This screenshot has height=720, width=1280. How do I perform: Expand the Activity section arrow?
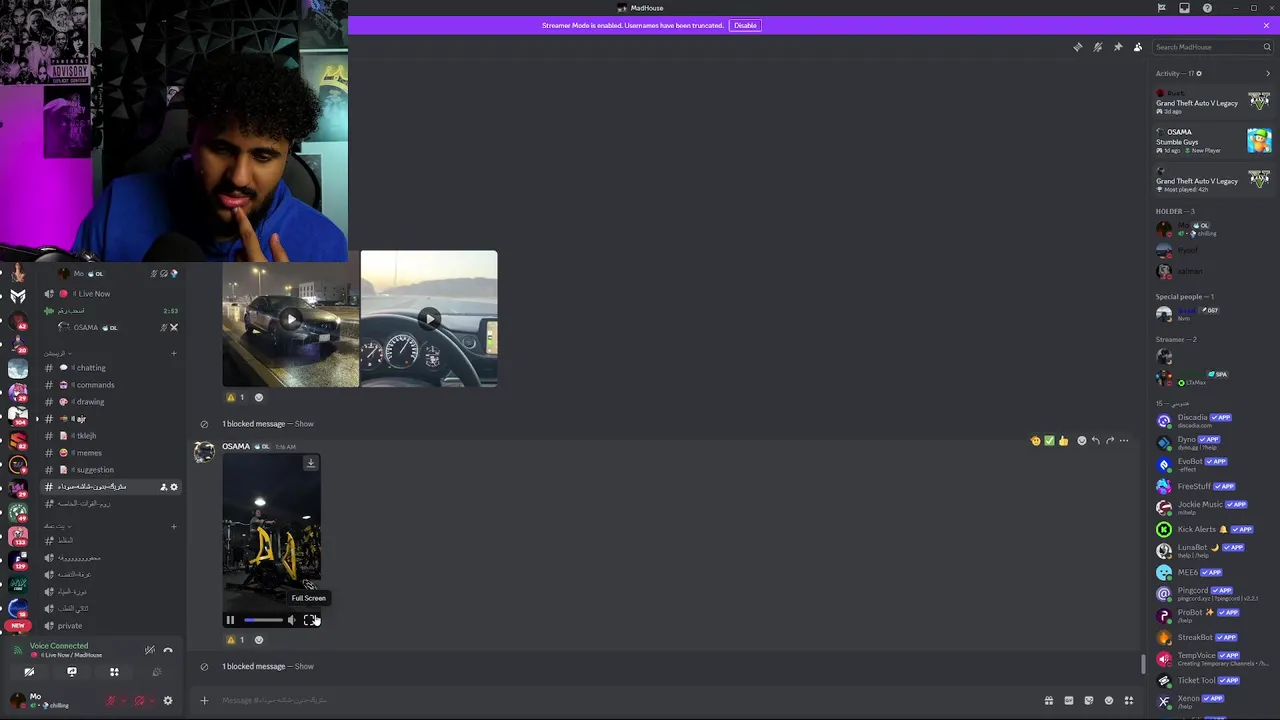point(1268,73)
